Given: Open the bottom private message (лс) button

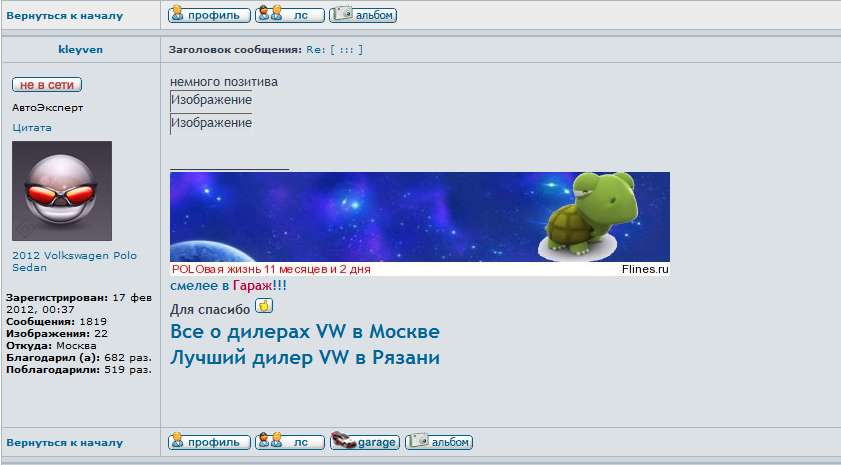Looking at the screenshot, I should pos(290,442).
